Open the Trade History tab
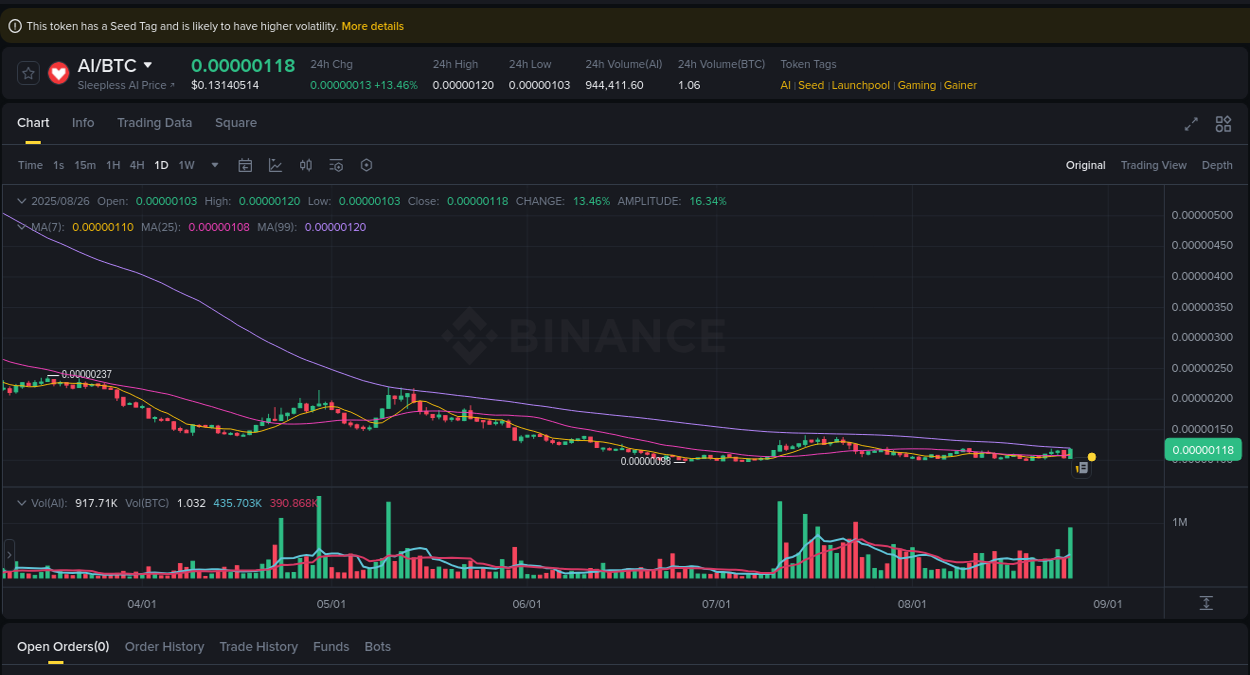Image resolution: width=1250 pixels, height=675 pixels. point(258,646)
